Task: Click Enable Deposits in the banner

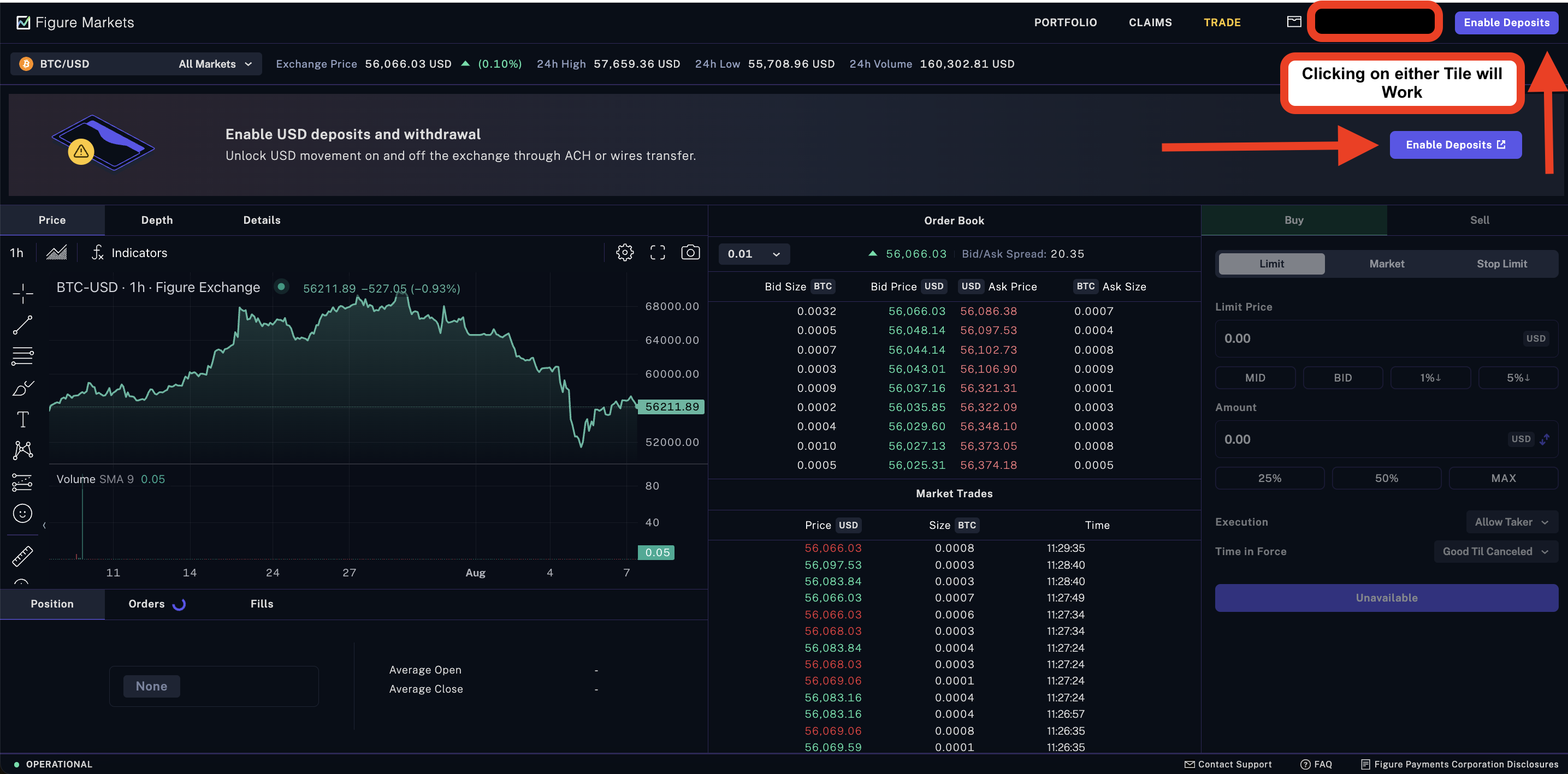Action: (x=1455, y=145)
